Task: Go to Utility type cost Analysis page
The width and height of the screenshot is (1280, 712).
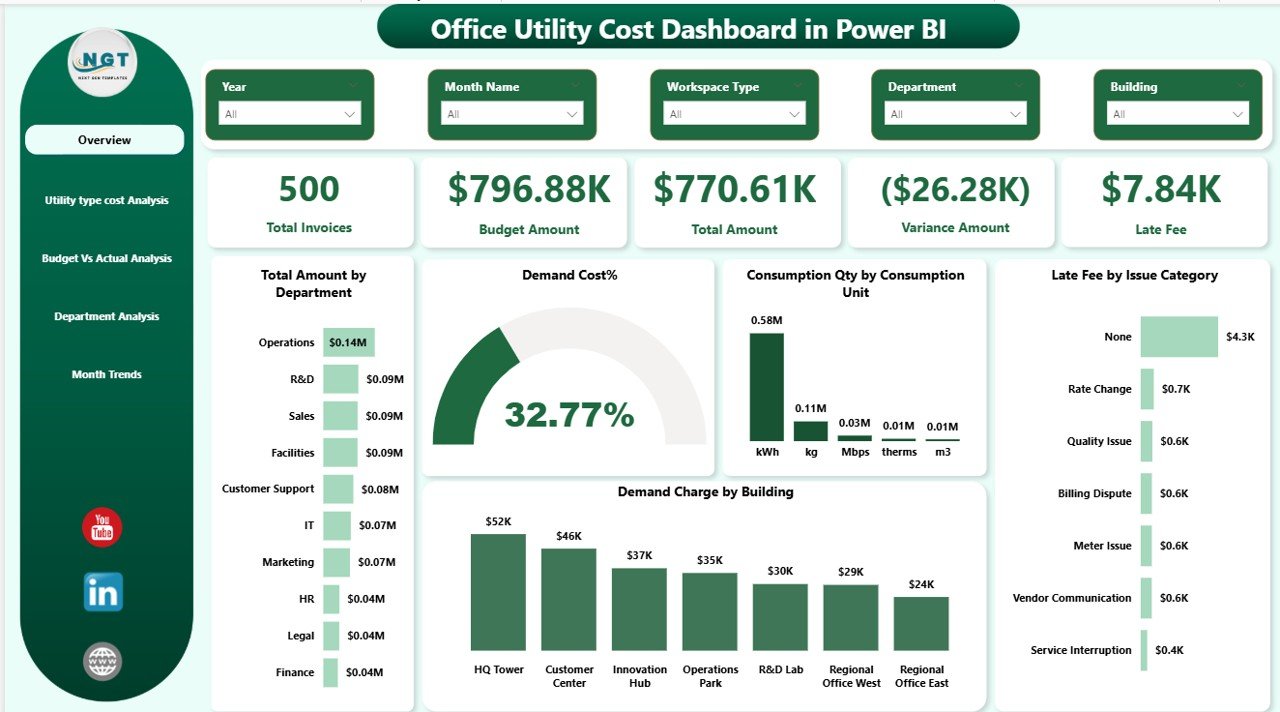Action: (106, 200)
